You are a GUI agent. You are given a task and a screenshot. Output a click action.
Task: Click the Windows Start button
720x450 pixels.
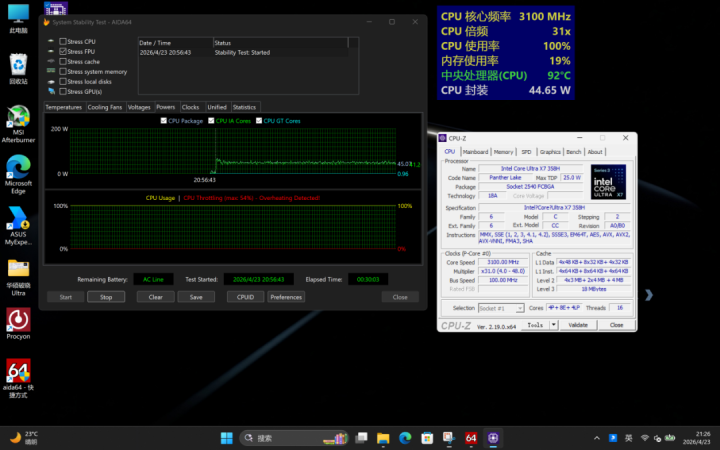click(x=227, y=438)
